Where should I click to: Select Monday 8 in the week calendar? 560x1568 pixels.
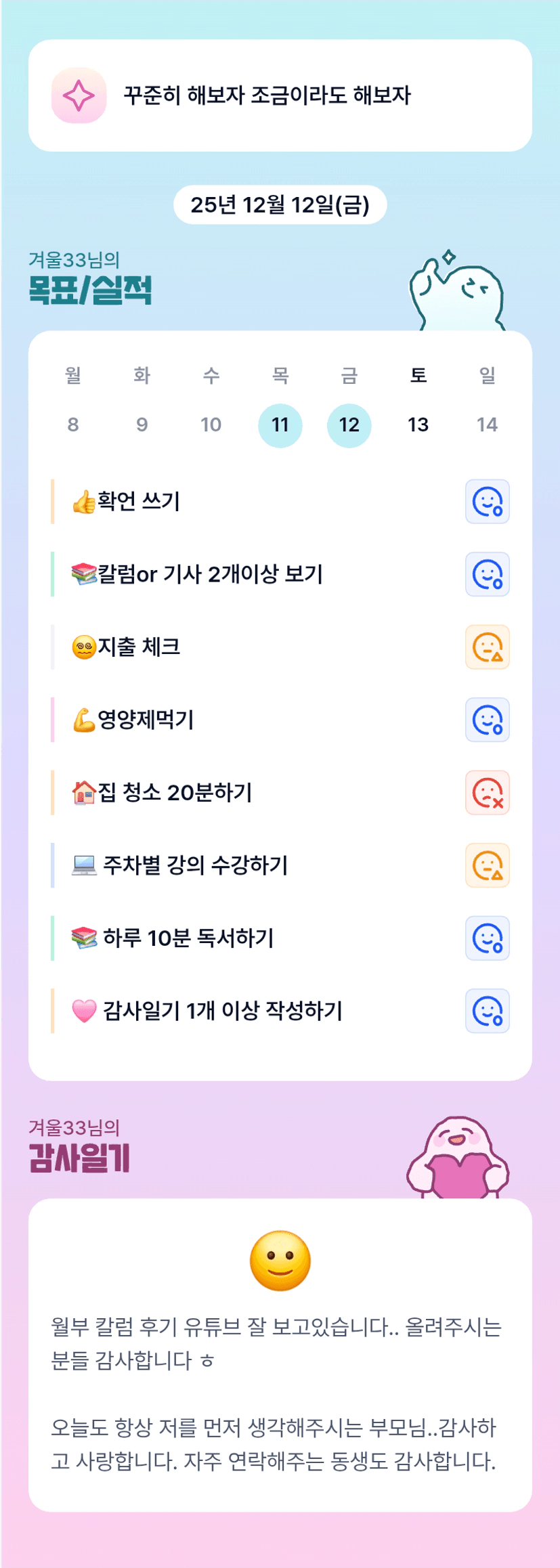pyautogui.click(x=73, y=425)
